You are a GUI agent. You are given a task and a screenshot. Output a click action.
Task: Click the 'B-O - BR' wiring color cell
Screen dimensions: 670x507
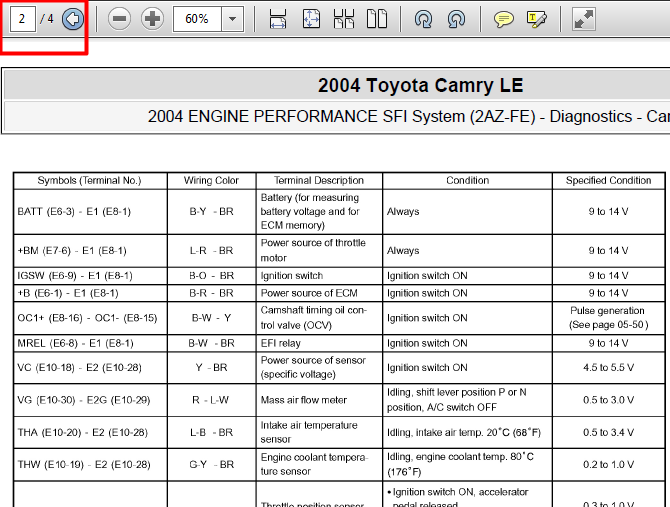click(212, 276)
